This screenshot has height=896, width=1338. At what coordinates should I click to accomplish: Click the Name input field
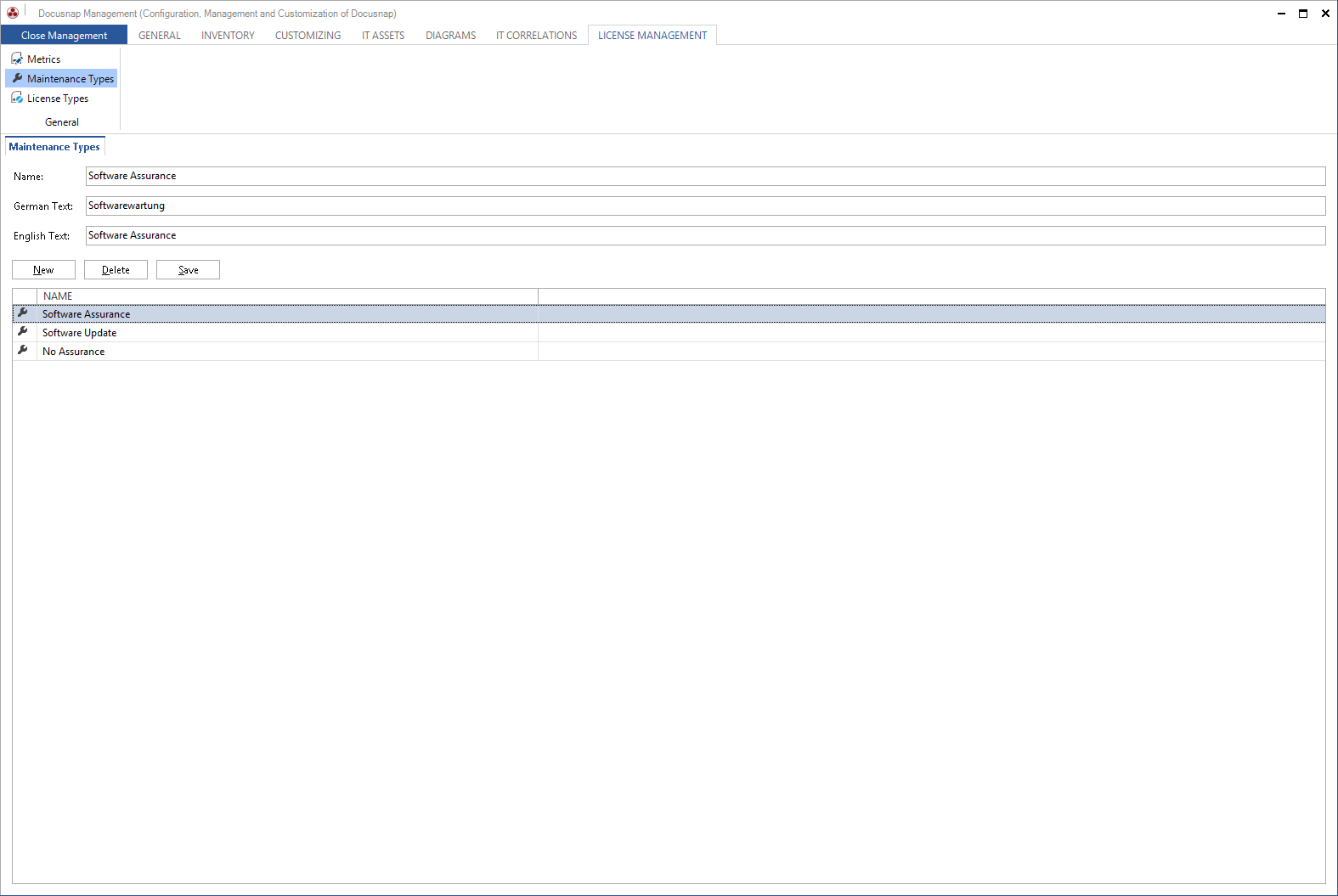(x=705, y=176)
